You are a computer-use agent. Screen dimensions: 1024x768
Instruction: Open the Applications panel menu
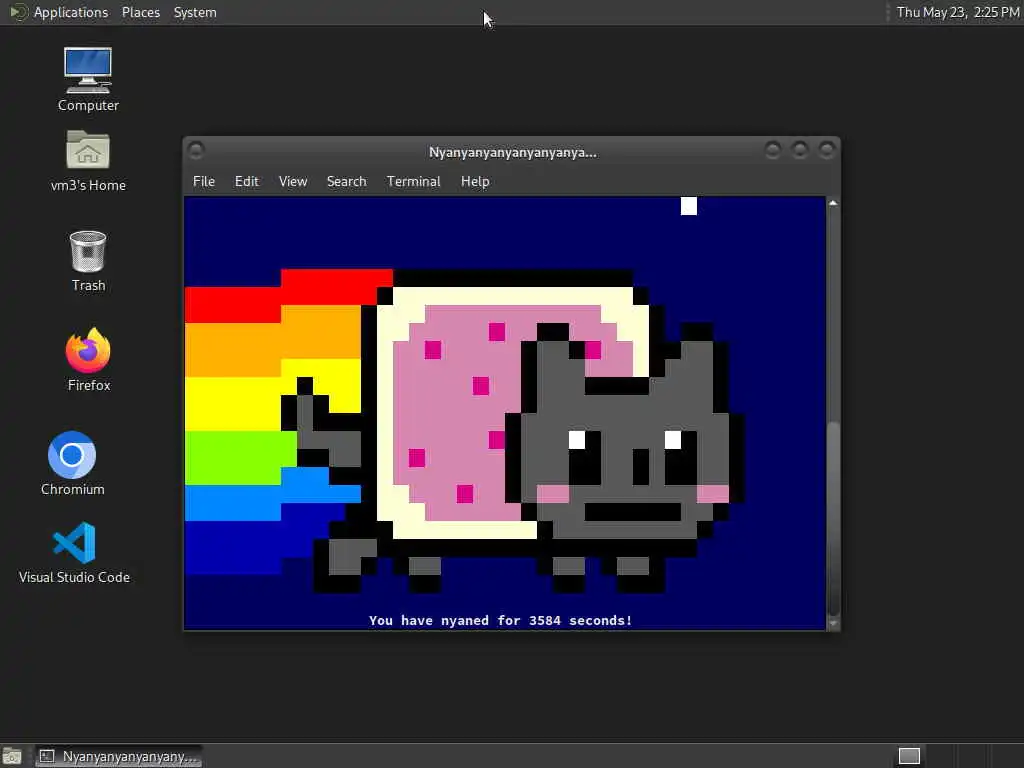tap(71, 12)
